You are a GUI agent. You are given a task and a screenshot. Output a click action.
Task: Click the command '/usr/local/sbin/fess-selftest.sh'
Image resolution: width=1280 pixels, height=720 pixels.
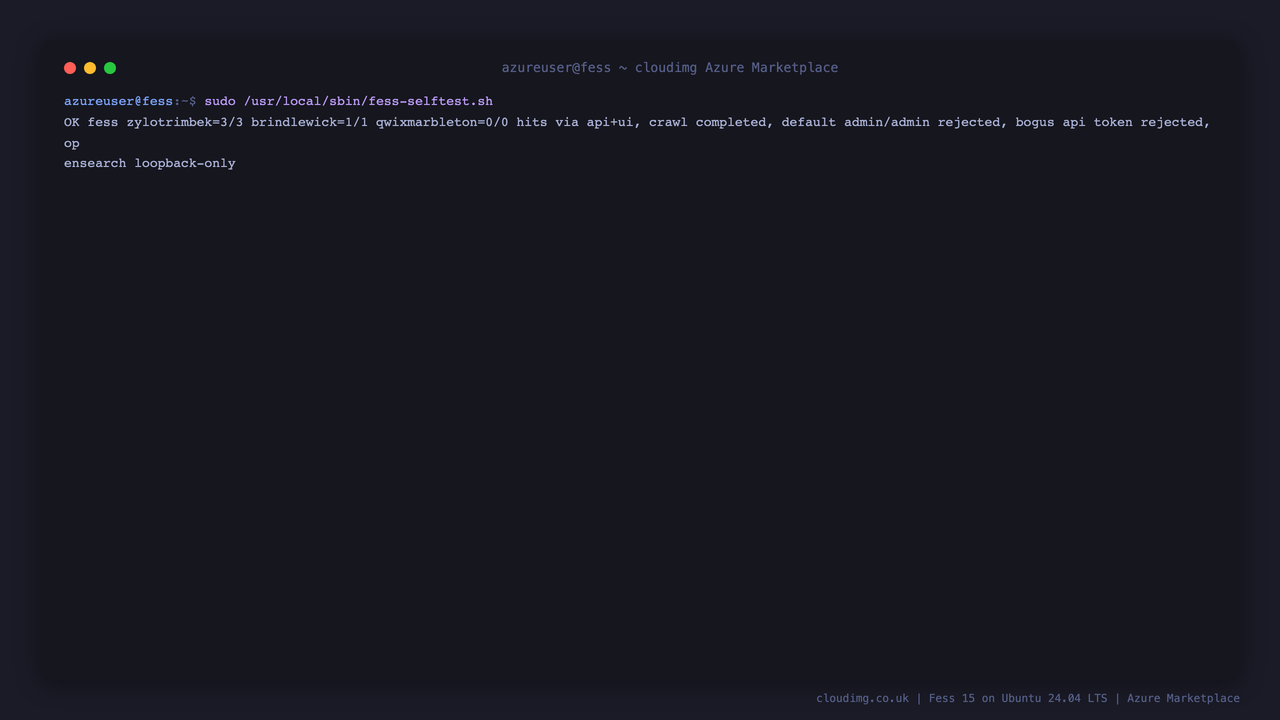[x=368, y=101]
